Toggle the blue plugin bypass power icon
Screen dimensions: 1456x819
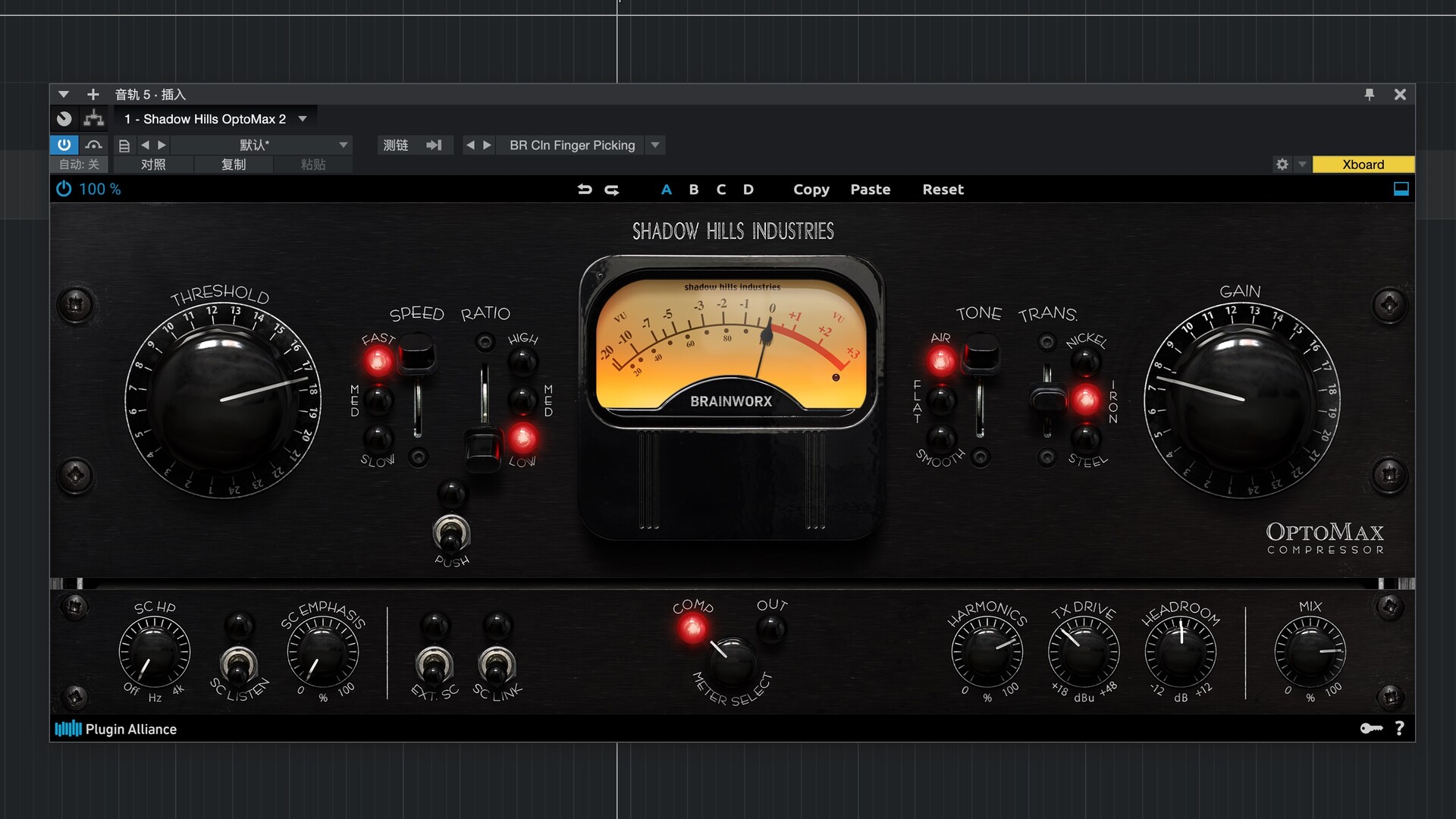(64, 189)
